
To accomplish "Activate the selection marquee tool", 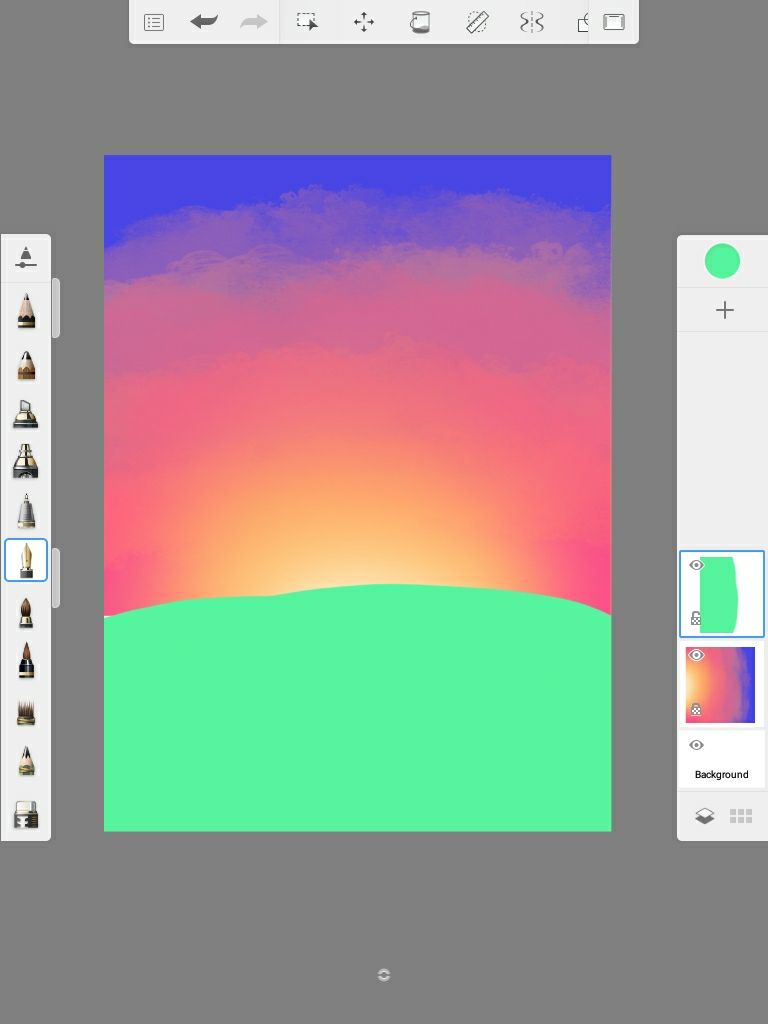I will click(308, 22).
